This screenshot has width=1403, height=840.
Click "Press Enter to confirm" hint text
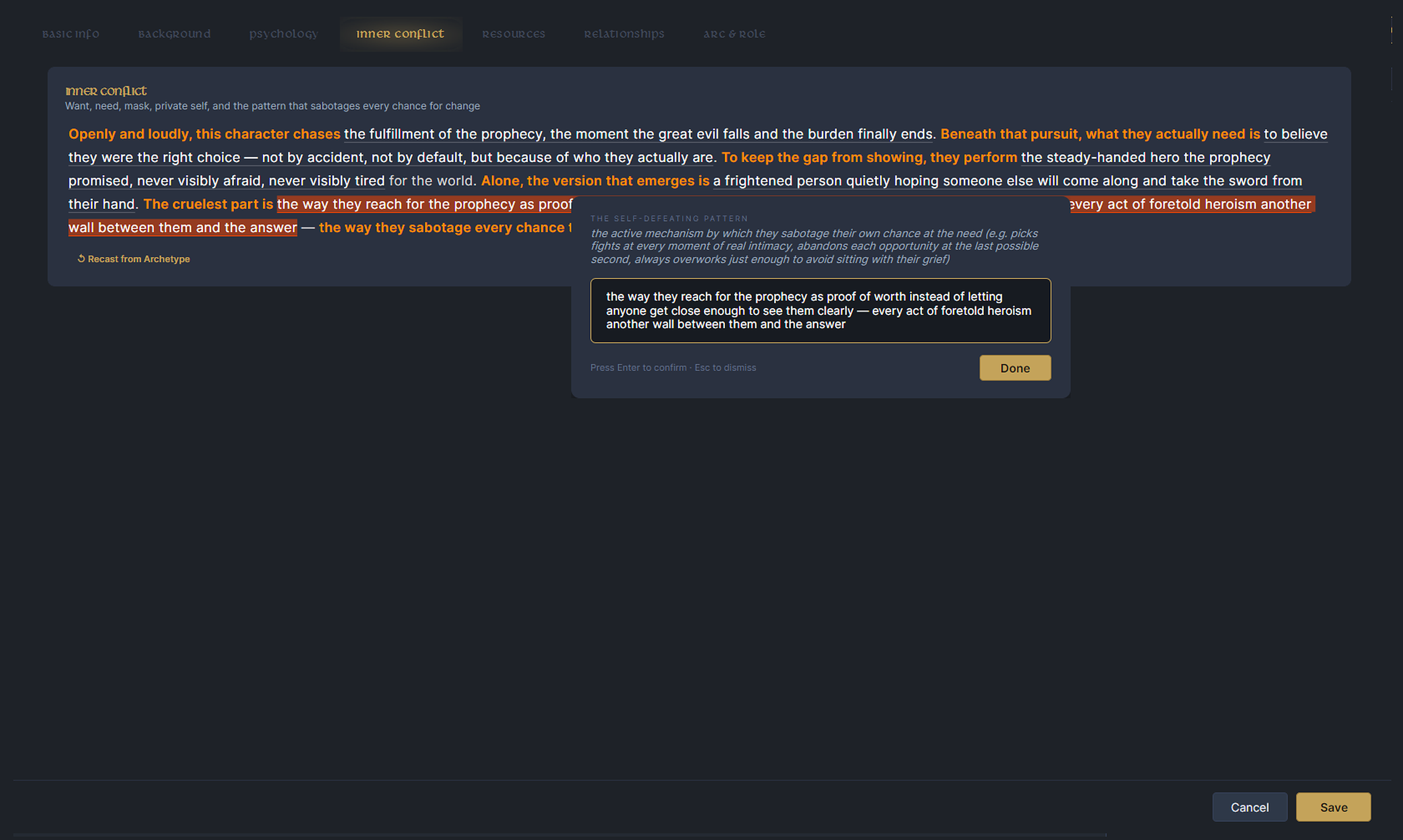(x=638, y=367)
